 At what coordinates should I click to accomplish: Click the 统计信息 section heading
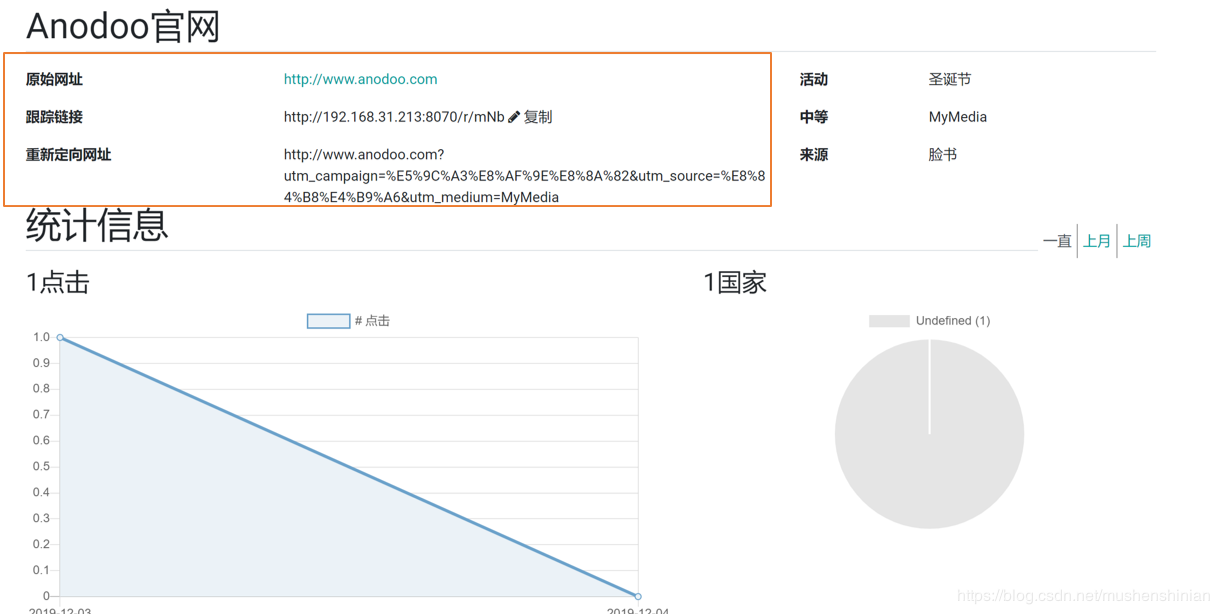(97, 225)
